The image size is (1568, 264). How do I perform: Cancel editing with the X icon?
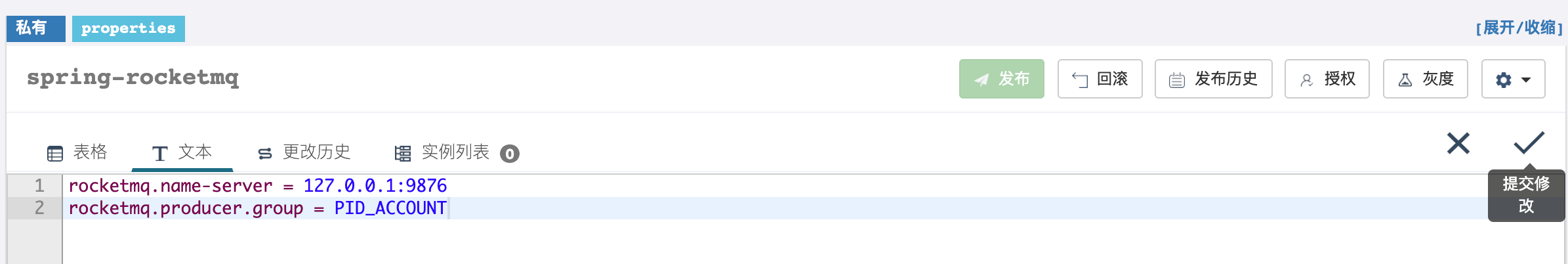pyautogui.click(x=1458, y=143)
